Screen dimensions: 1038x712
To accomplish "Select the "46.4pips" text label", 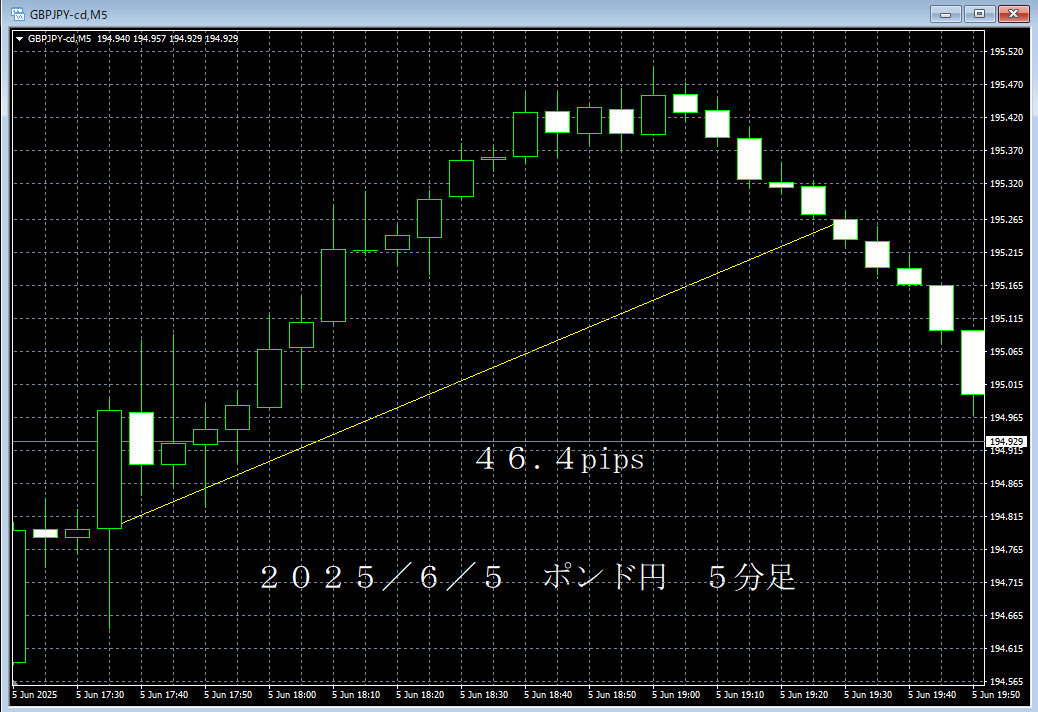I will click(x=560, y=460).
